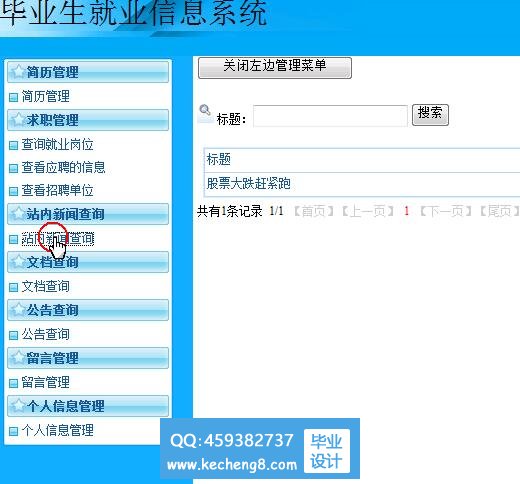Go to 上一页 in pagination
520x484 pixels.
coord(368,211)
